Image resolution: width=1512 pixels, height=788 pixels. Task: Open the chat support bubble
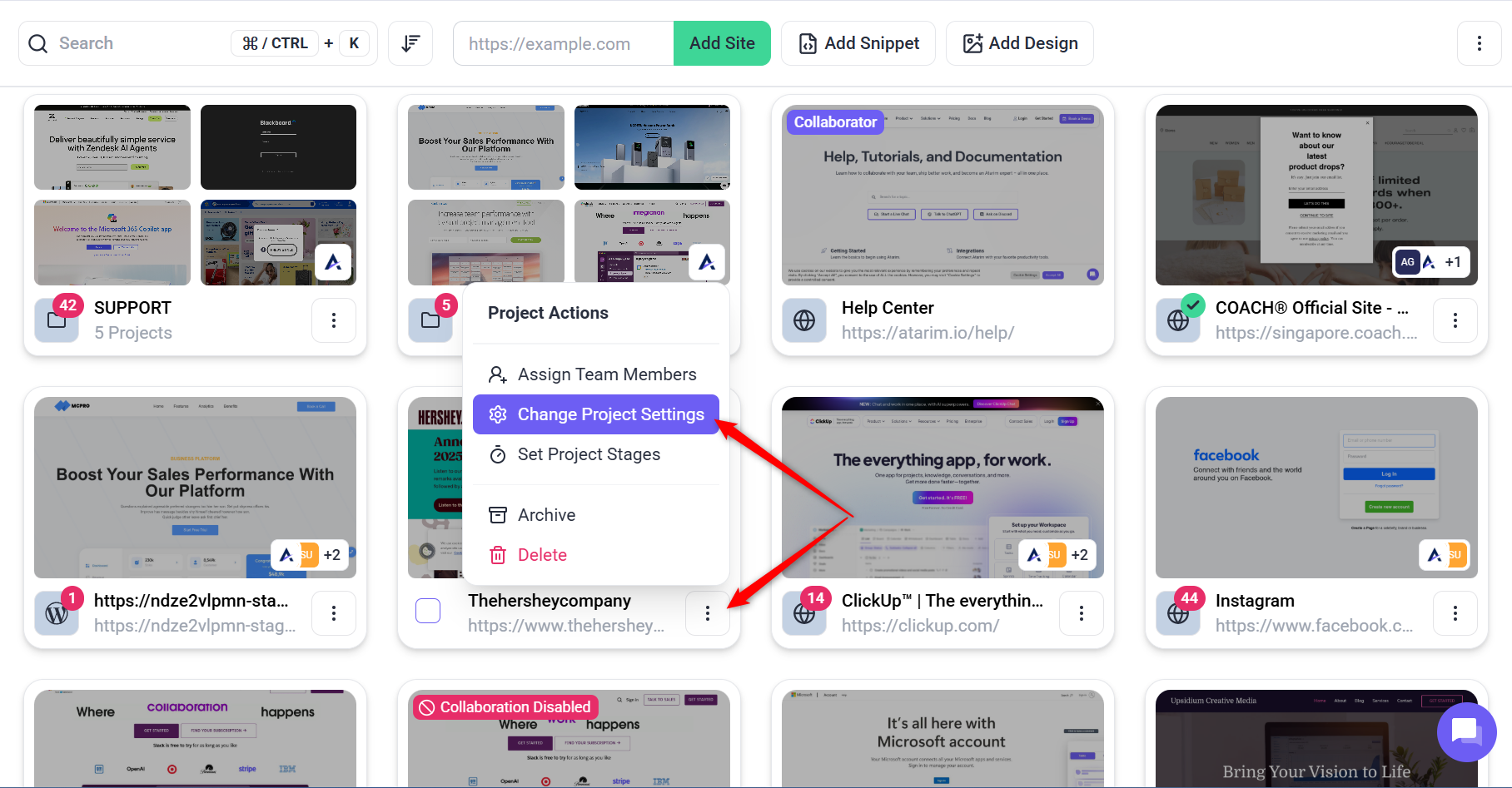(1466, 731)
